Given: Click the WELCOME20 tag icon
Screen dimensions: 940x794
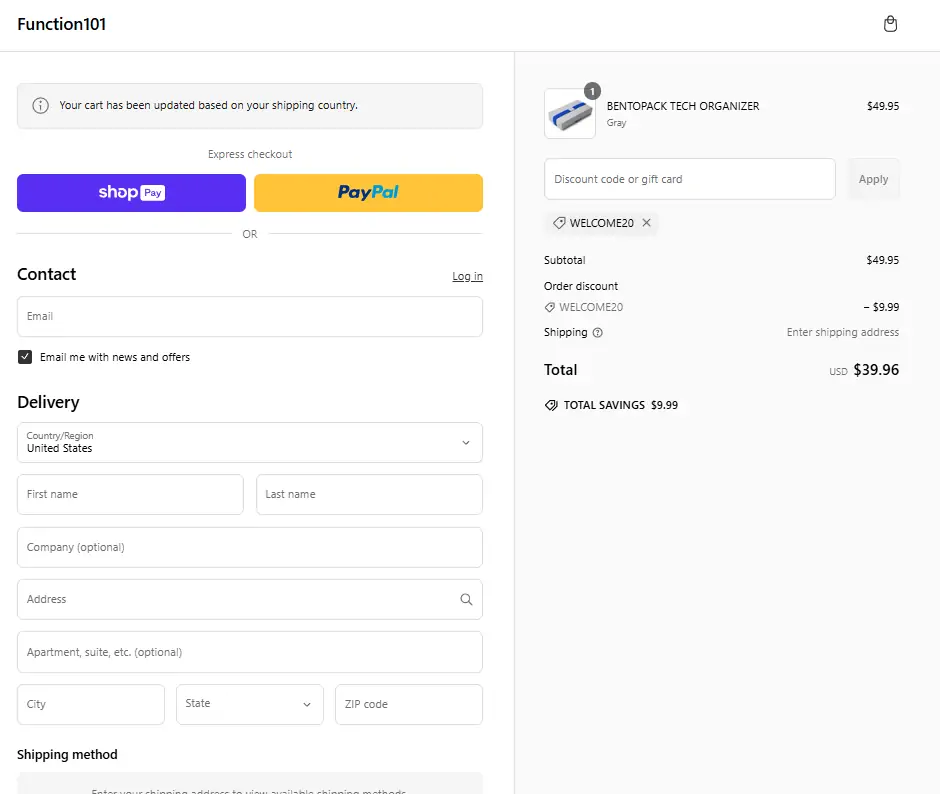Looking at the screenshot, I should [x=559, y=223].
